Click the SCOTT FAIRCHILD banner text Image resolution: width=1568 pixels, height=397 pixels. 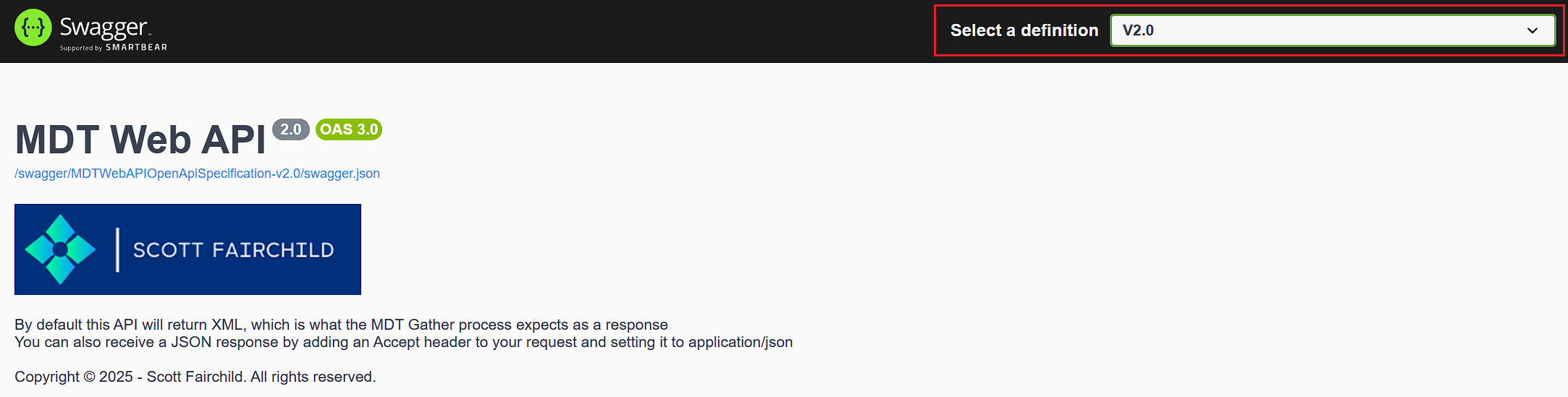pos(233,249)
